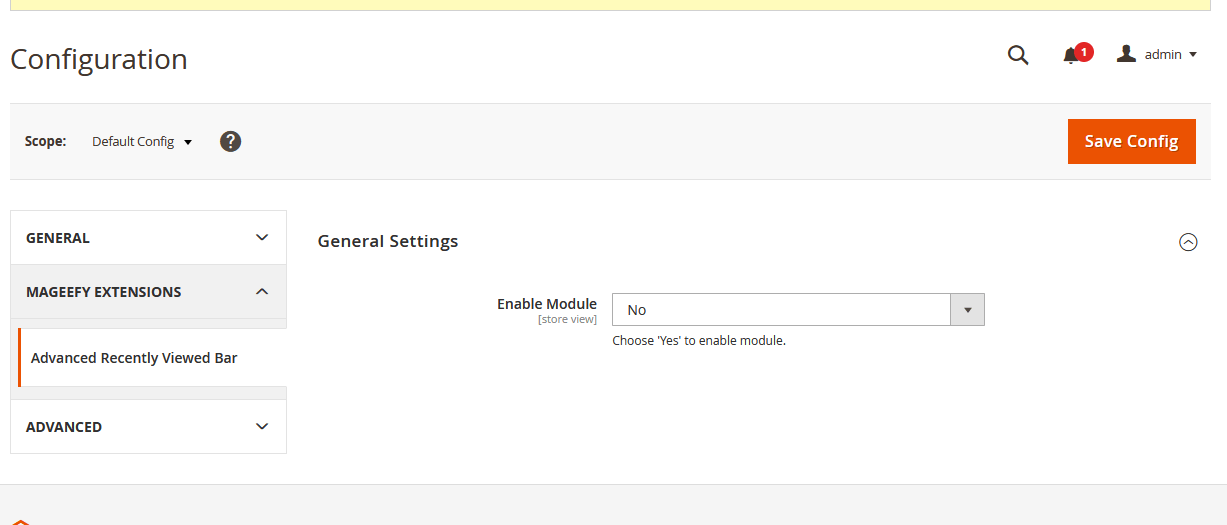
Task: Open the Enable Module dropdown showing No
Action: coord(781,310)
